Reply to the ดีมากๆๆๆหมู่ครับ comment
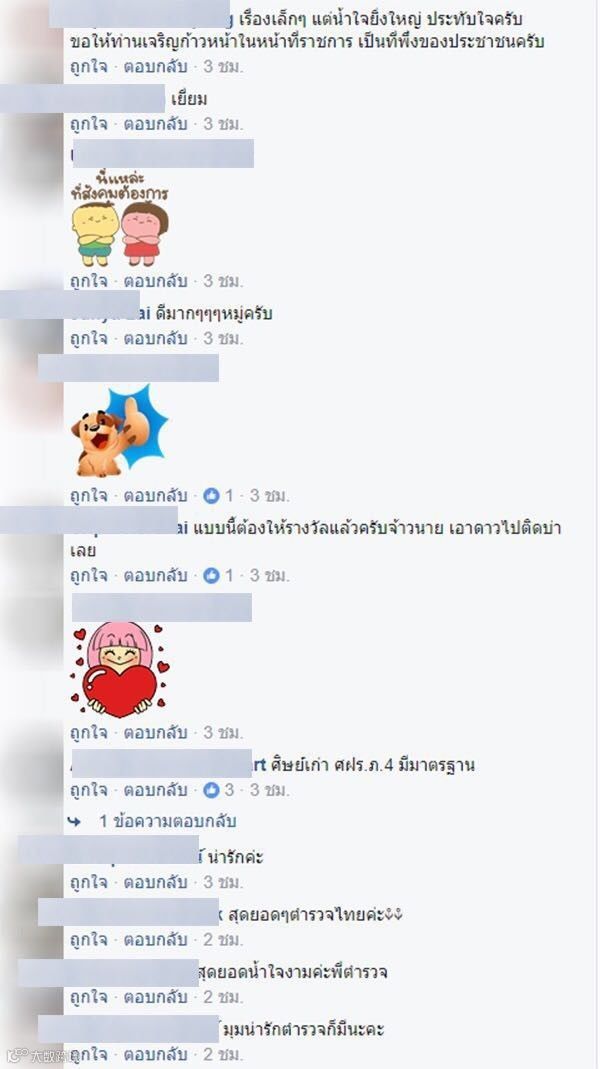 tap(155, 338)
